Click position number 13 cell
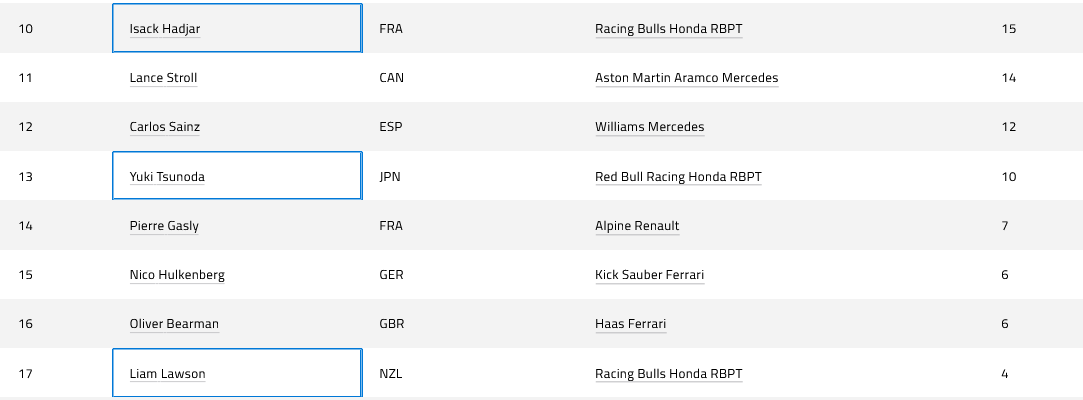Viewport: 1083px width, 400px height. 26,177
